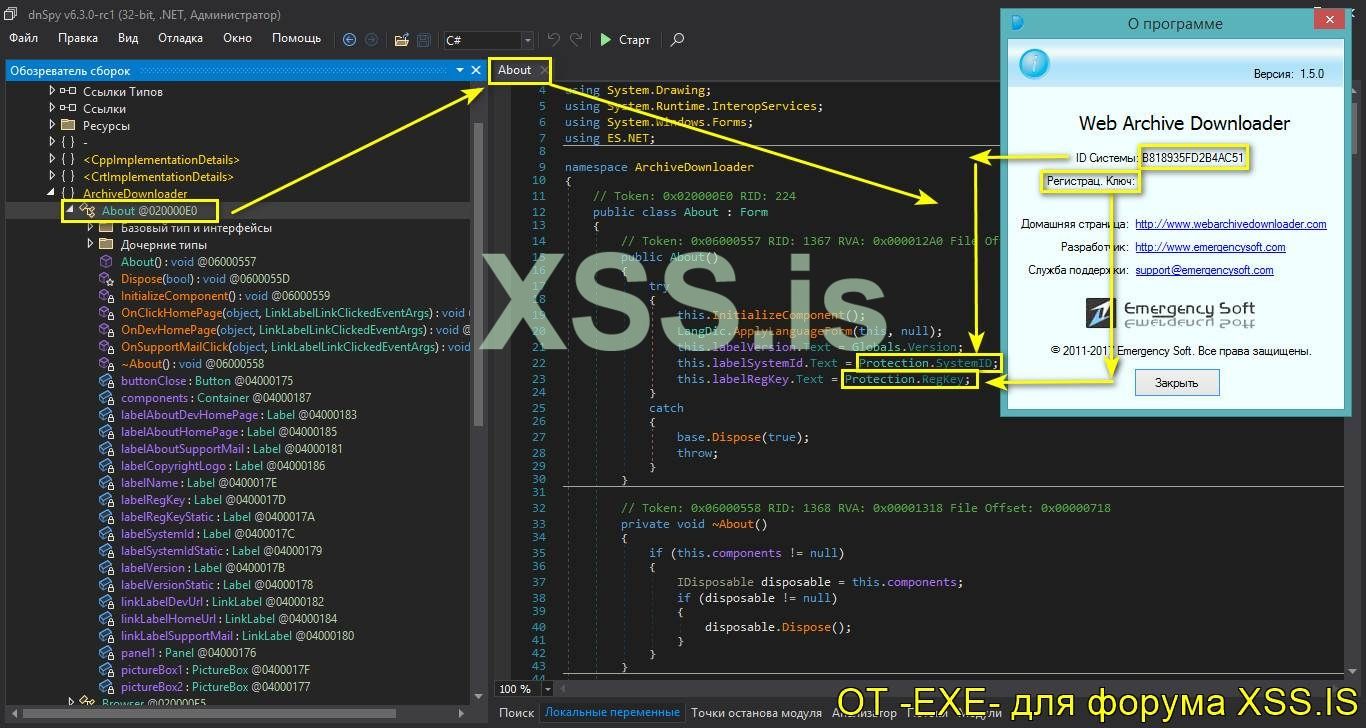1366x728 pixels.
Task: Open the Файл menu
Action: click(23, 38)
